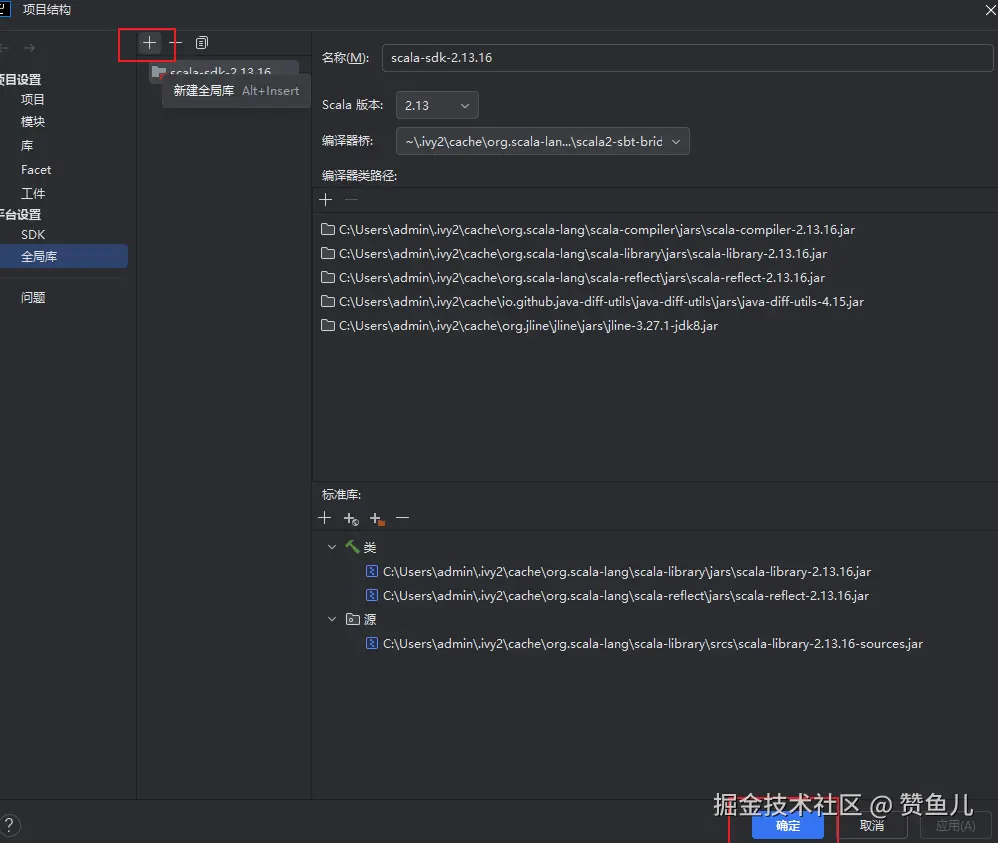
Task: Click the 确定 button
Action: [787, 826]
